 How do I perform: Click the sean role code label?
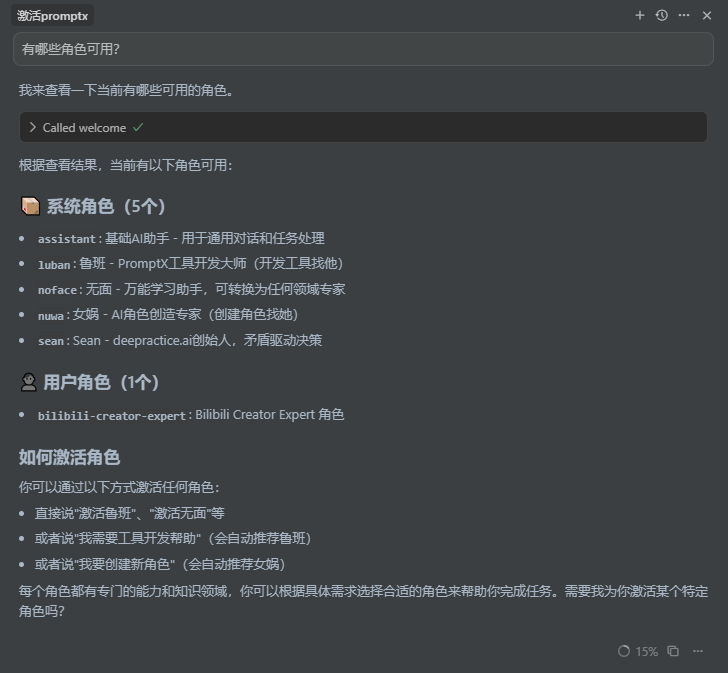click(x=51, y=341)
